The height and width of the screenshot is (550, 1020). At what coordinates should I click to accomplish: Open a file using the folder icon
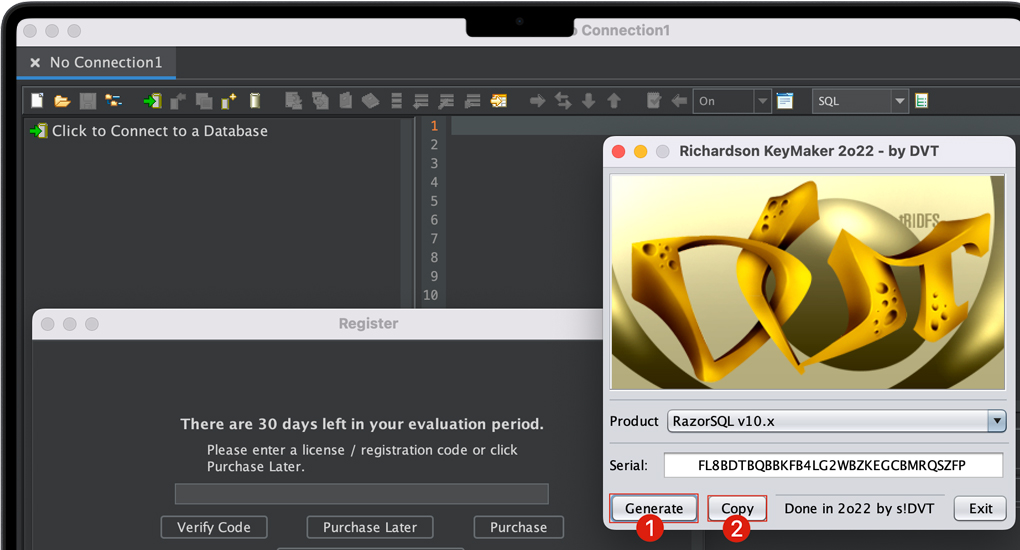click(x=62, y=101)
